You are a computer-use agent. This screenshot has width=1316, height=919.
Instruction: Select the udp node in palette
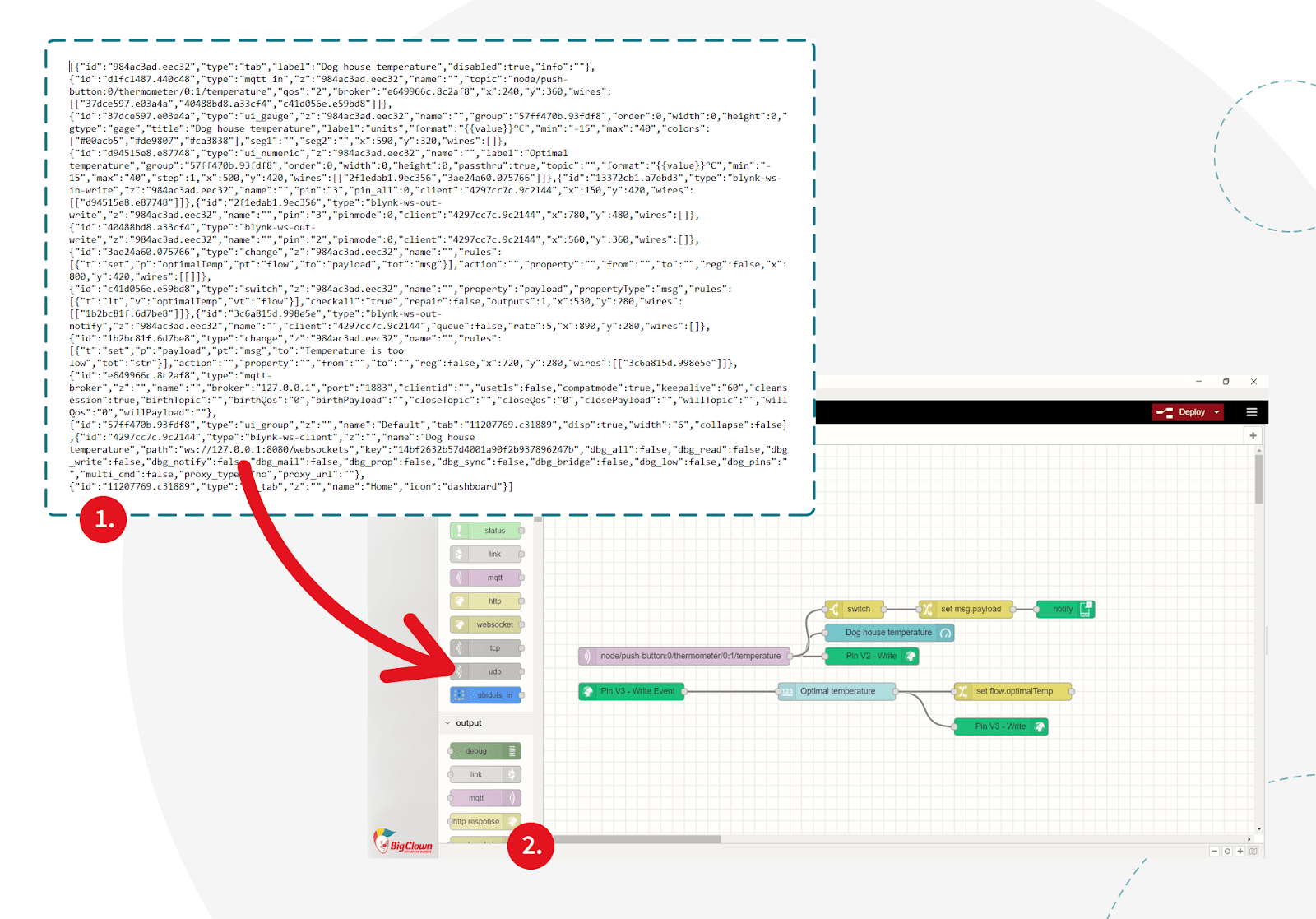[486, 671]
